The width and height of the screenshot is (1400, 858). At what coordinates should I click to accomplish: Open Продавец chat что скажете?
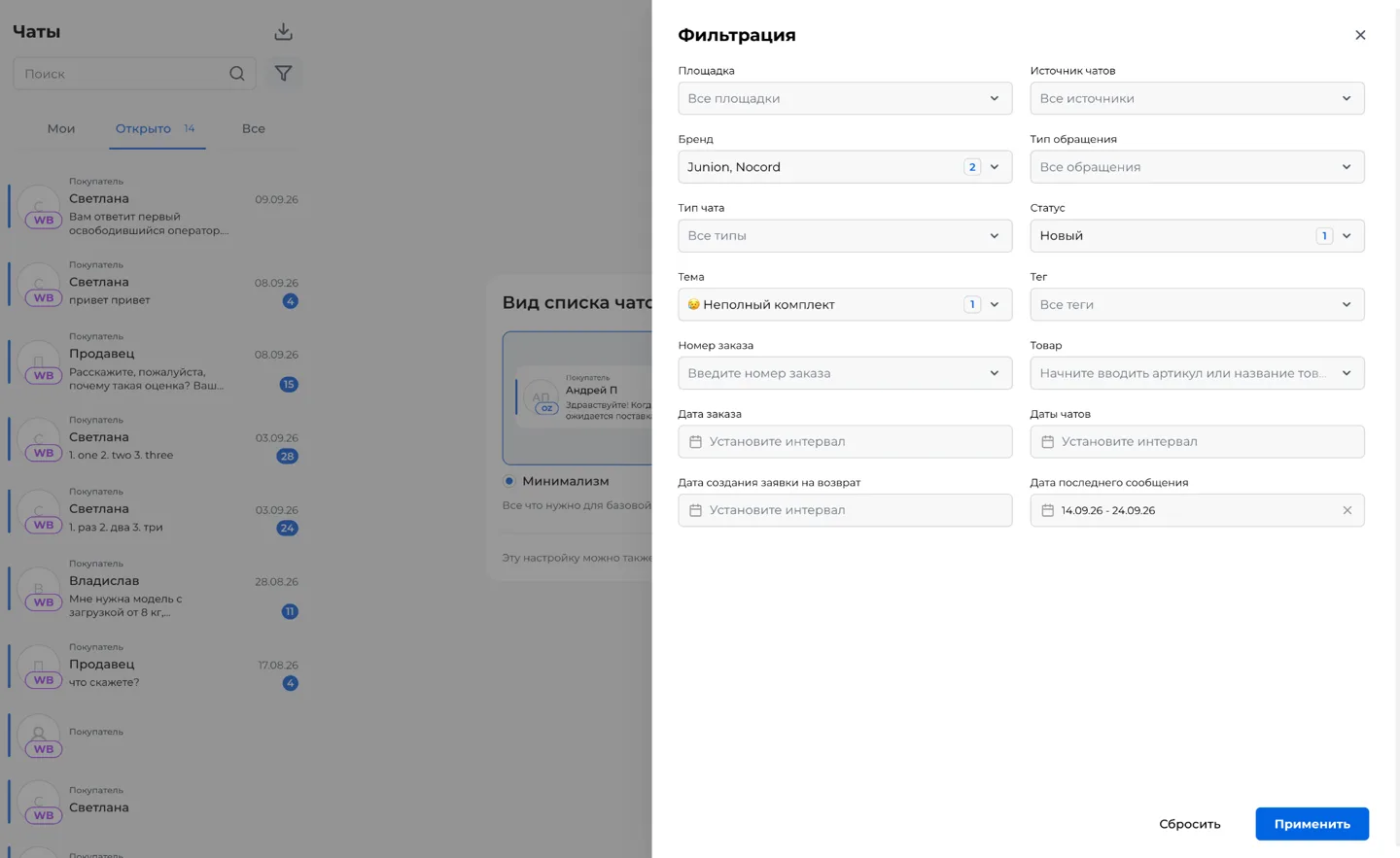[x=156, y=669]
